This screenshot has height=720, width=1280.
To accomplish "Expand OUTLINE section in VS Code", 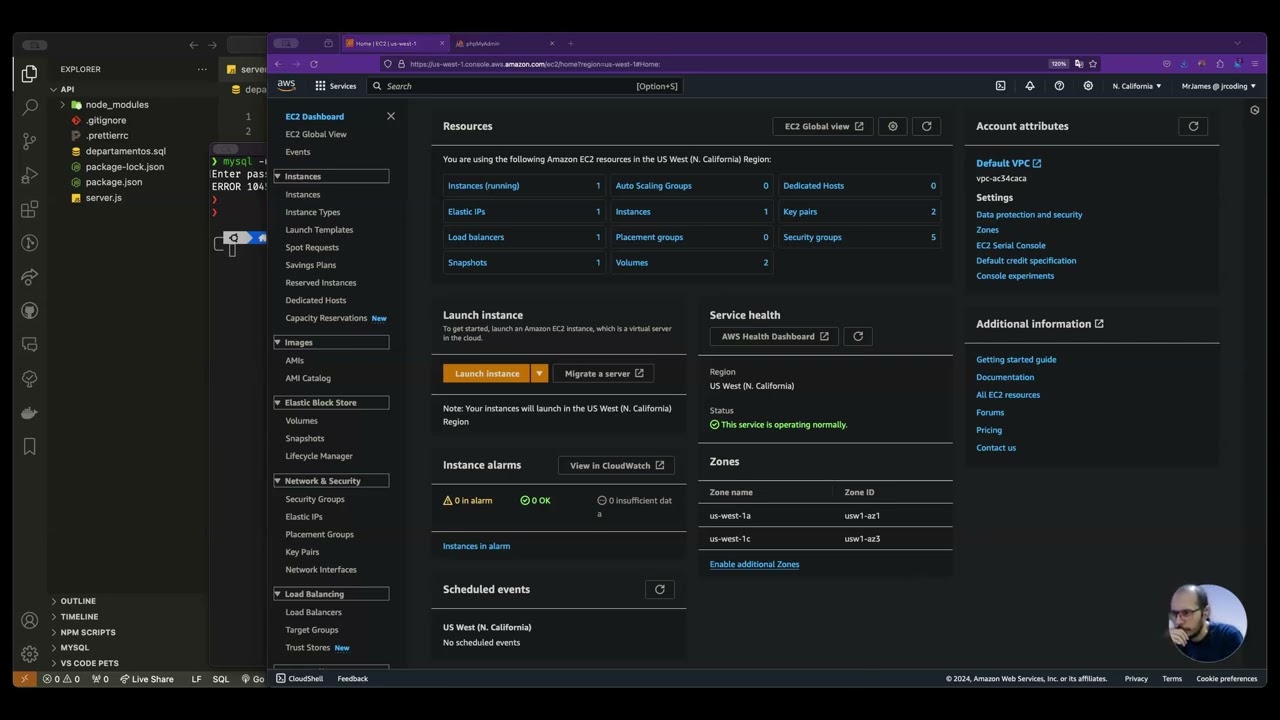I will click(78, 601).
